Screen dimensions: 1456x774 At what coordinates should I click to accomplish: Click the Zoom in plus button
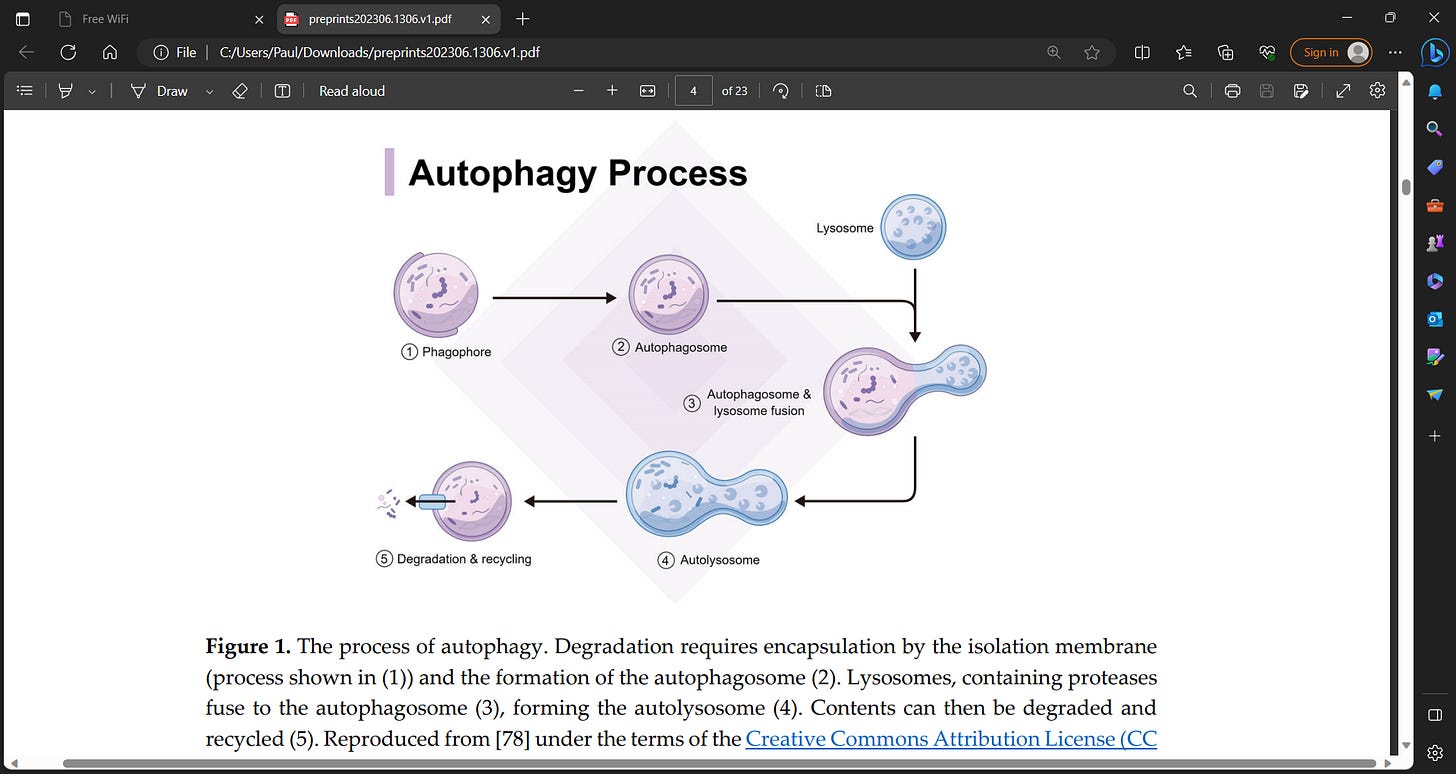[x=612, y=91]
